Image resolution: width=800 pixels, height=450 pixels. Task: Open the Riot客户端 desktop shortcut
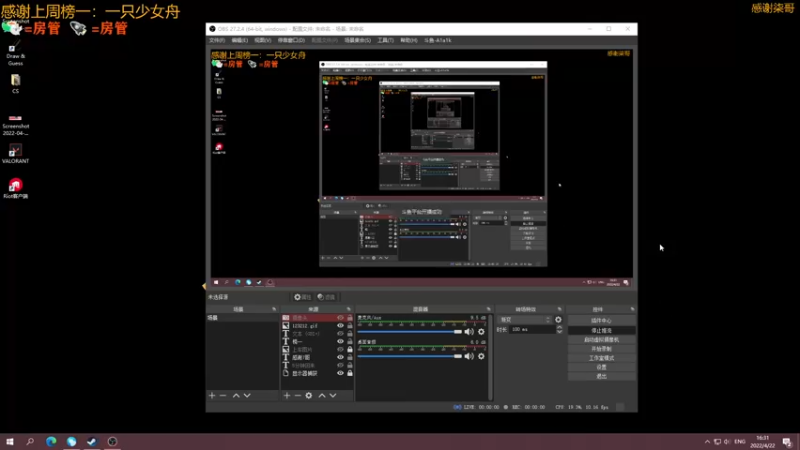pyautogui.click(x=15, y=188)
